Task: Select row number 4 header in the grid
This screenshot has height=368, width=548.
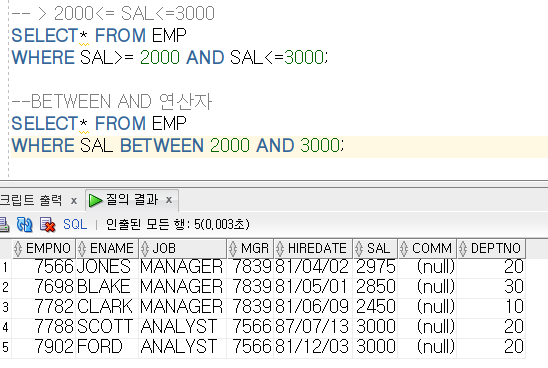Action: (x=5, y=328)
